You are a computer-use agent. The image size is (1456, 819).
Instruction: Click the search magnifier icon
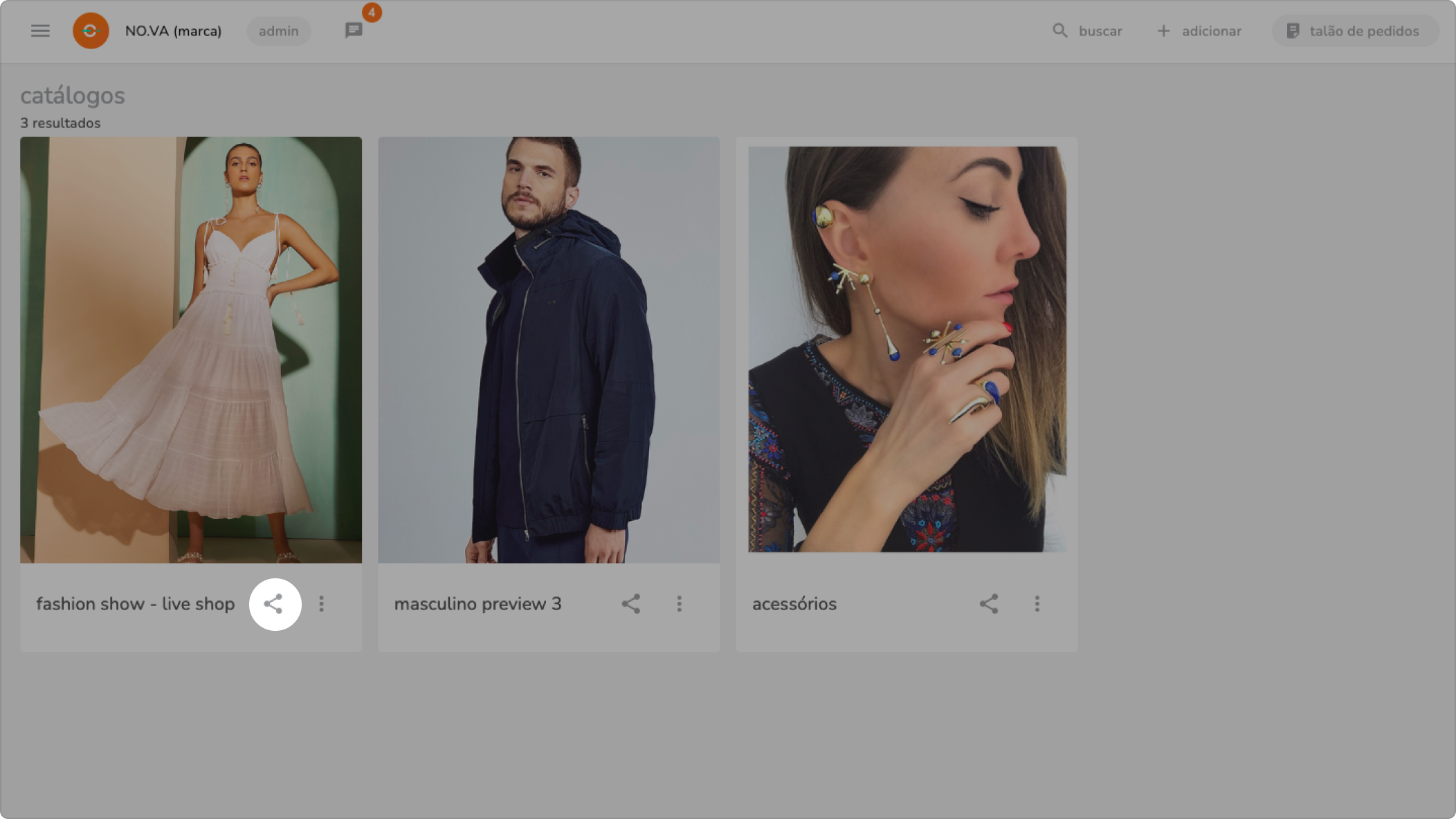(x=1059, y=30)
